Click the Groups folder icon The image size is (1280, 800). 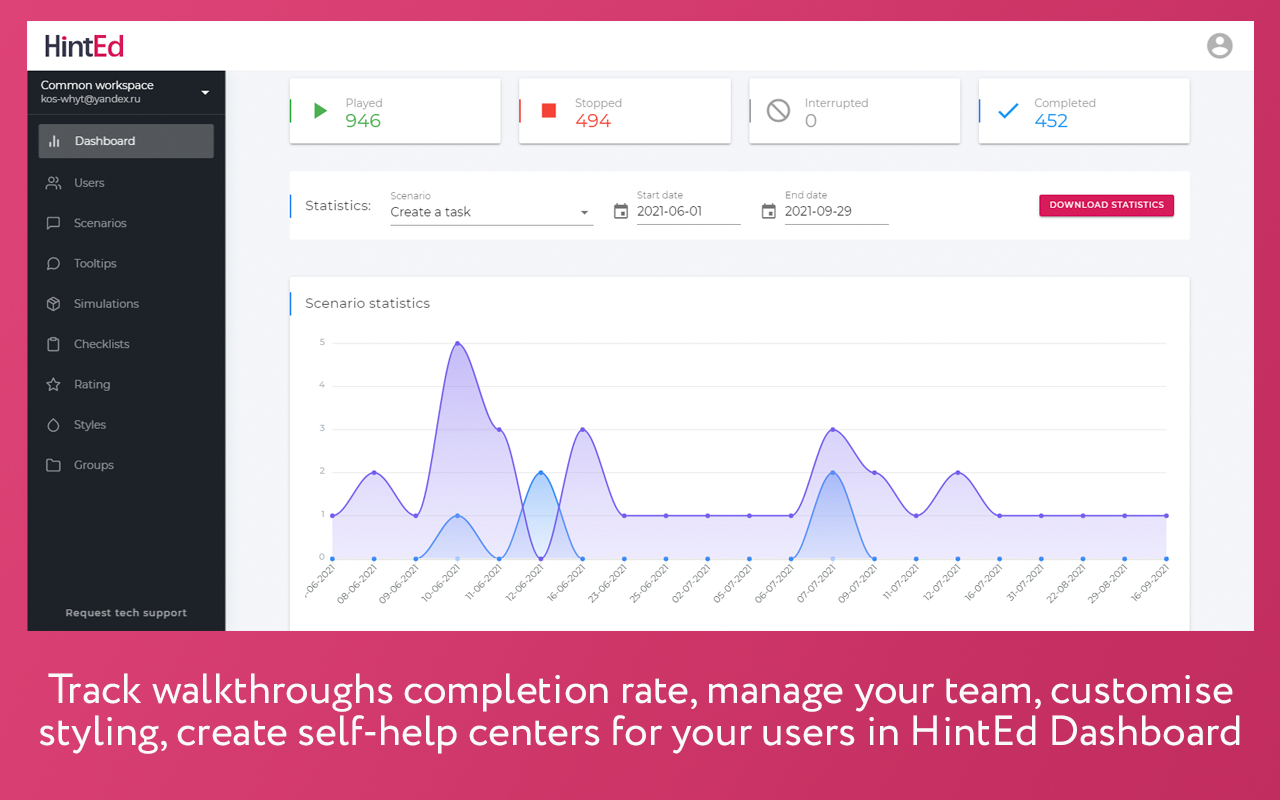point(54,465)
